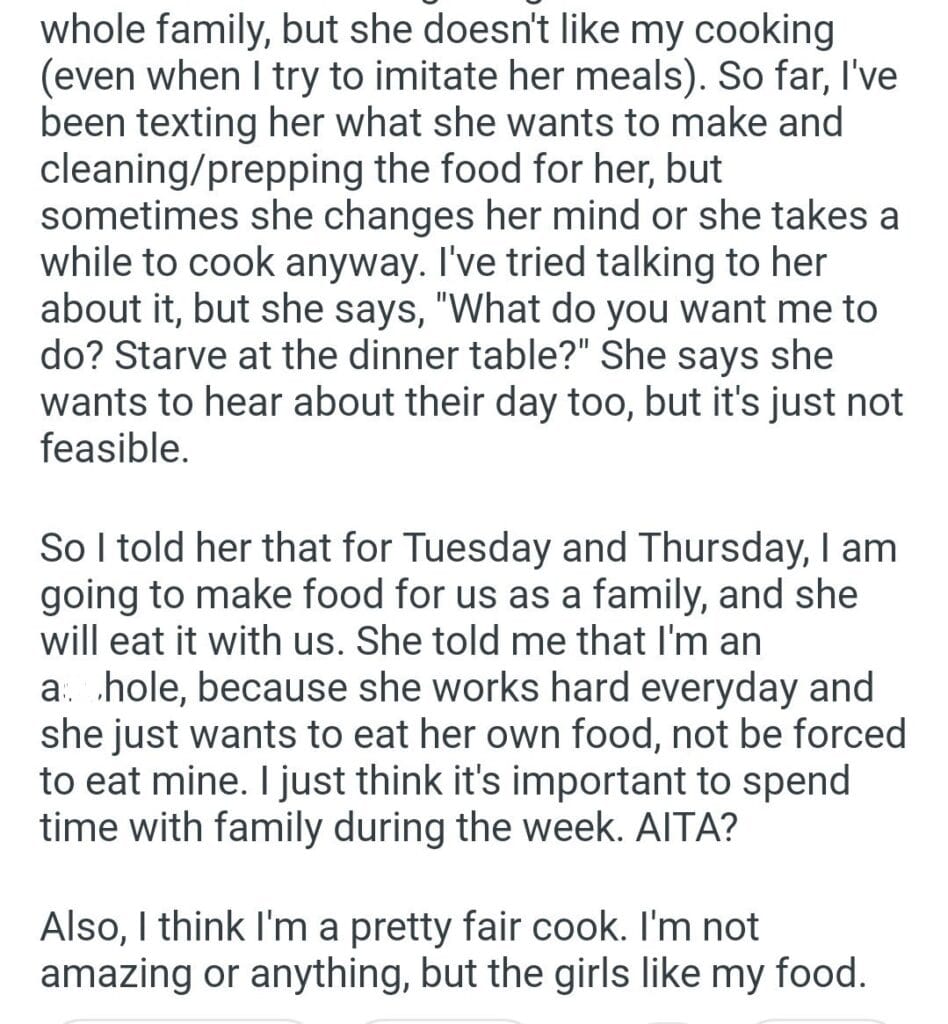The height and width of the screenshot is (1024, 948).
Task: Click the word "feasible." ending first paragraph
Action: (x=114, y=449)
